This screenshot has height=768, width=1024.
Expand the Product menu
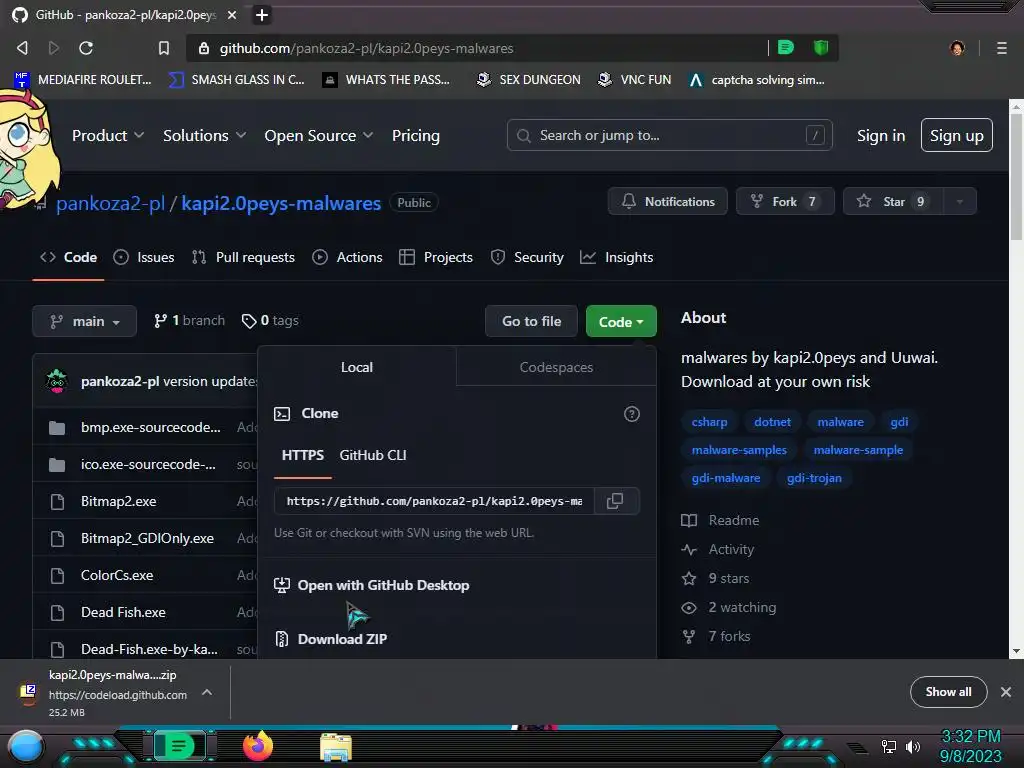pos(108,135)
